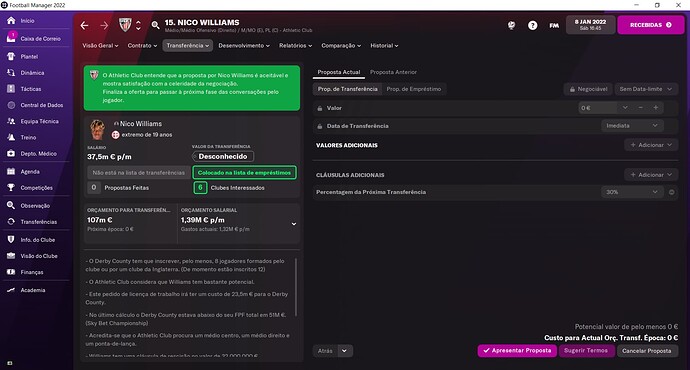Open the help question mark icon
Screen dimensions: 690x370
[x=532, y=26]
